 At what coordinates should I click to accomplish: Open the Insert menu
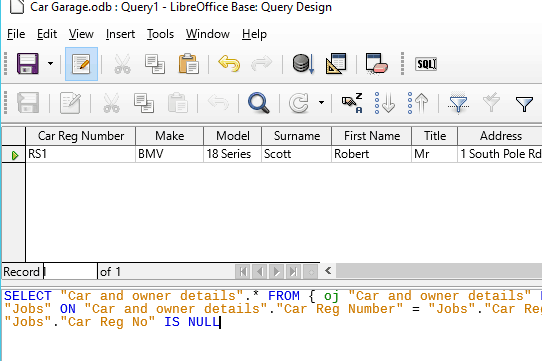coord(120,34)
